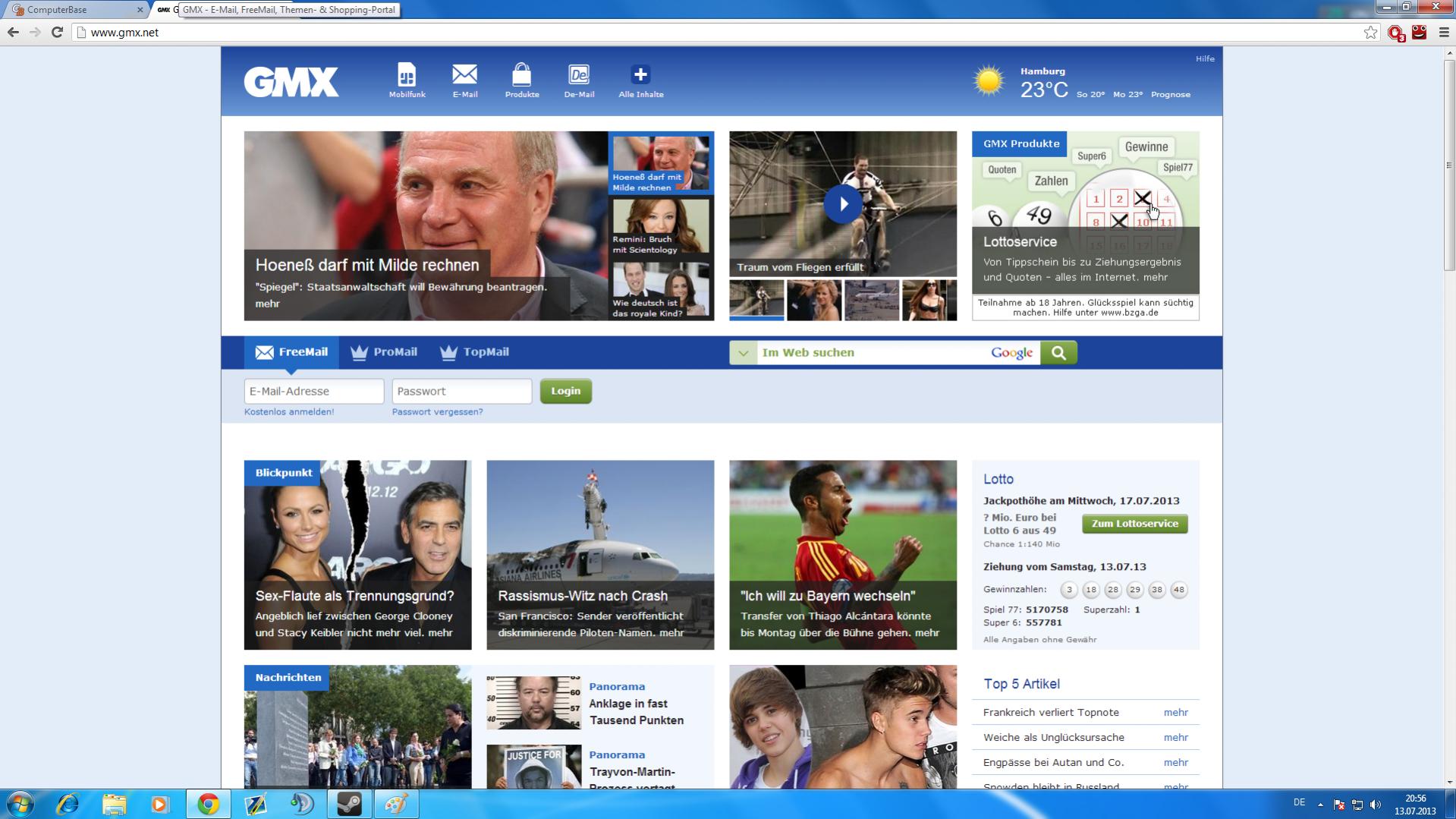Select the bikini woman video thumbnail
Viewport: 1456px width, 819px height.
[x=929, y=300]
